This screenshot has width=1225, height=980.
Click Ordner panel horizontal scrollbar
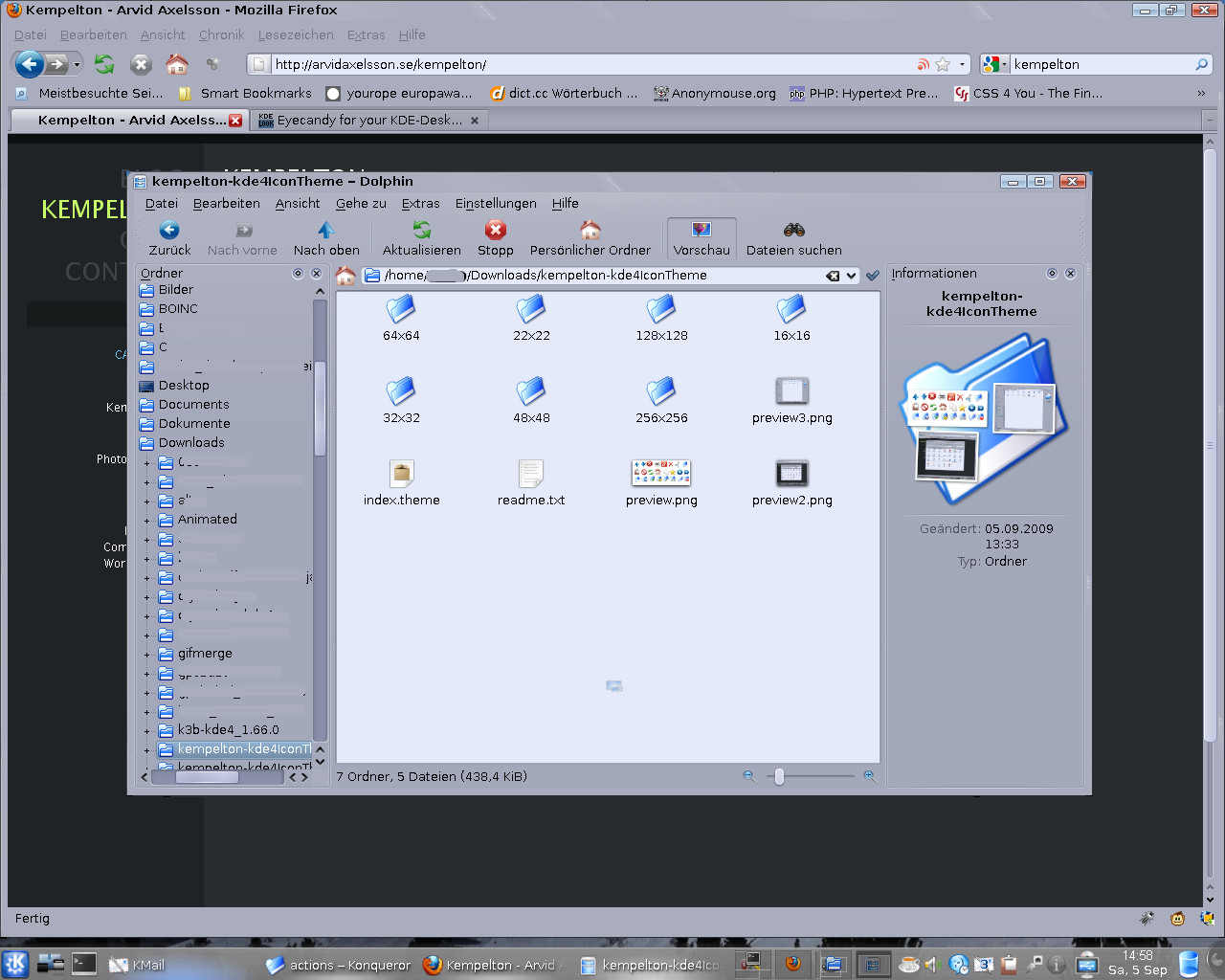(207, 777)
